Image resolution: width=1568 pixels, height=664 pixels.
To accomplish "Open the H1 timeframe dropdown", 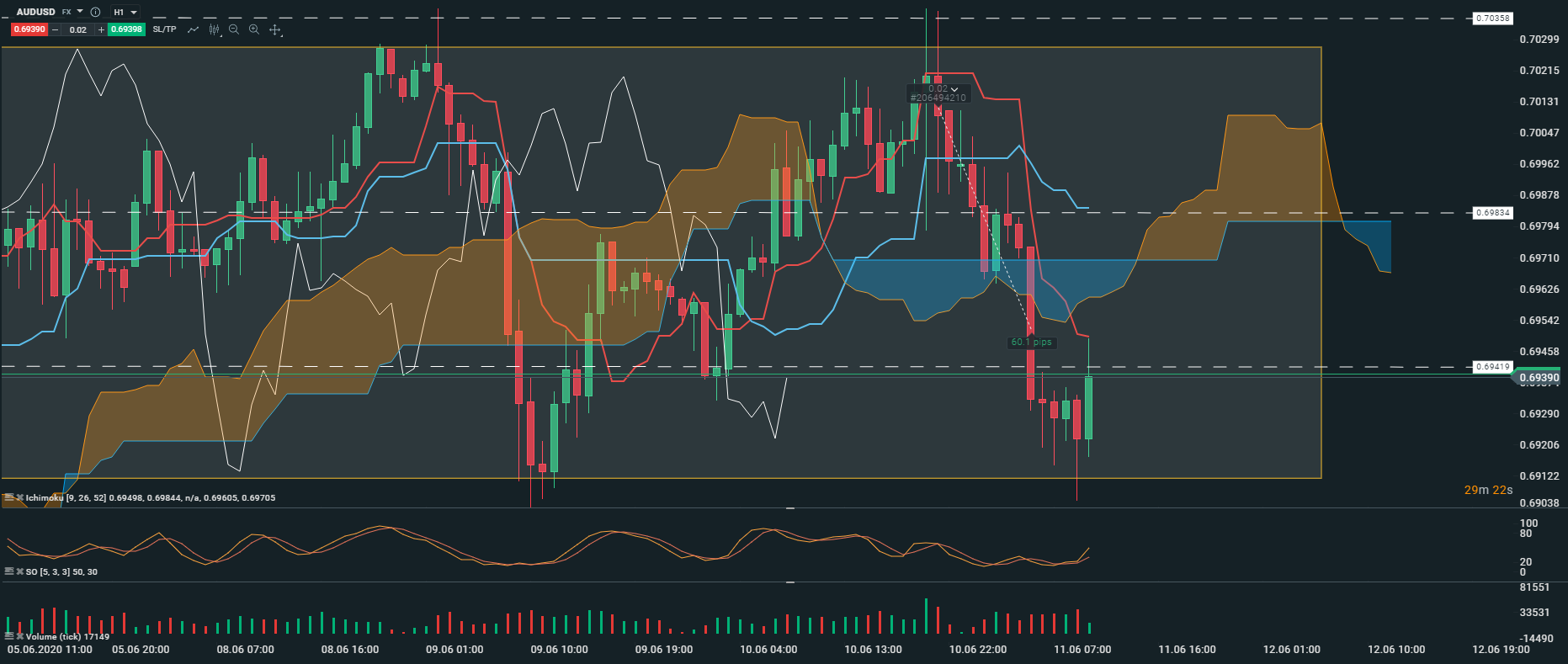I will [x=125, y=12].
